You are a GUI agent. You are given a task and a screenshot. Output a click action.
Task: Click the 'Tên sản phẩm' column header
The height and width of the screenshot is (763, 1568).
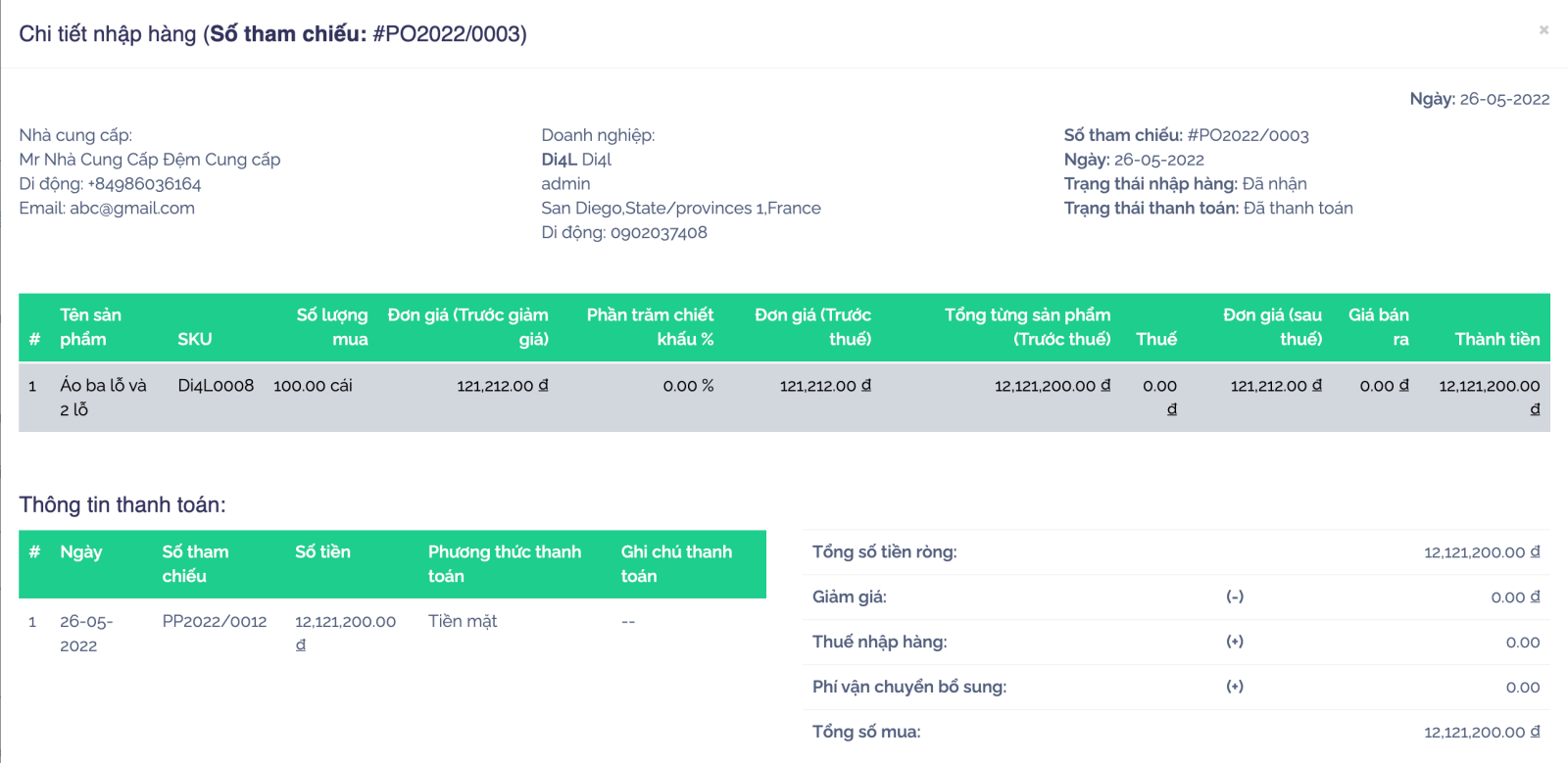(90, 327)
